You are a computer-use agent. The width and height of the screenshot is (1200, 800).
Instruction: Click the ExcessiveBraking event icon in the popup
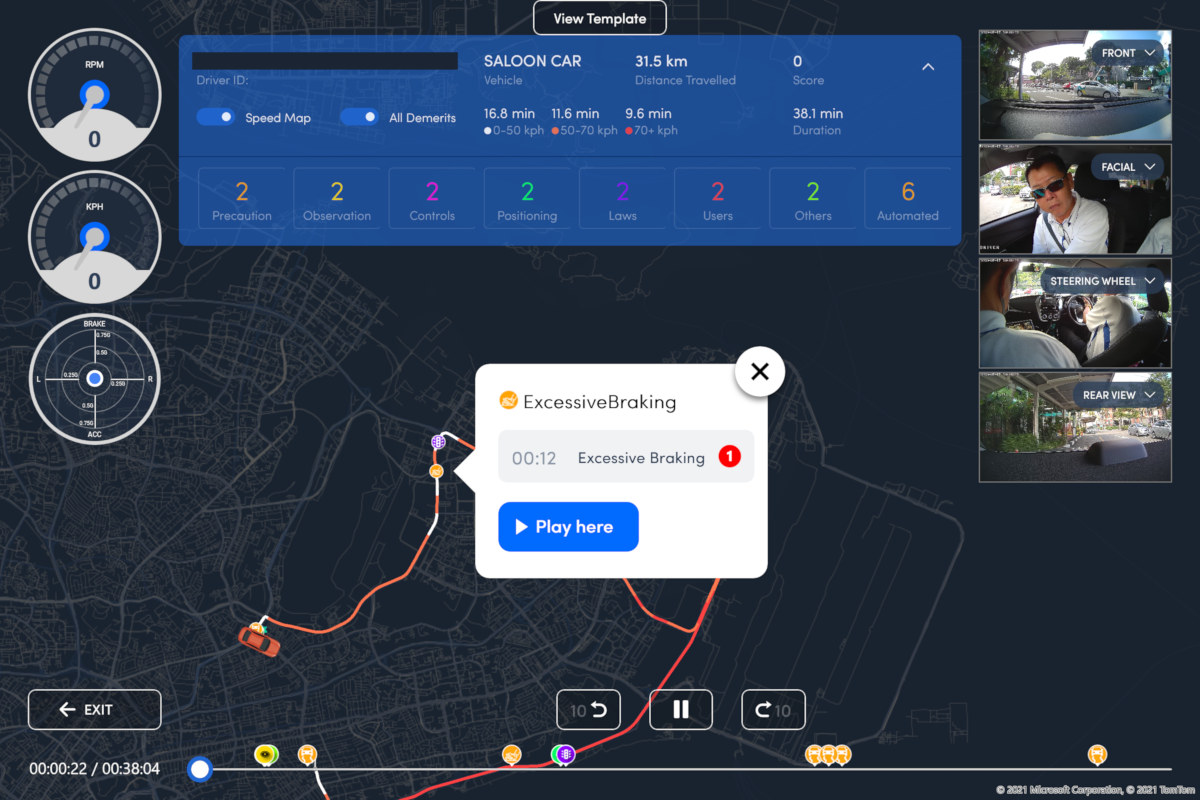[x=510, y=402]
